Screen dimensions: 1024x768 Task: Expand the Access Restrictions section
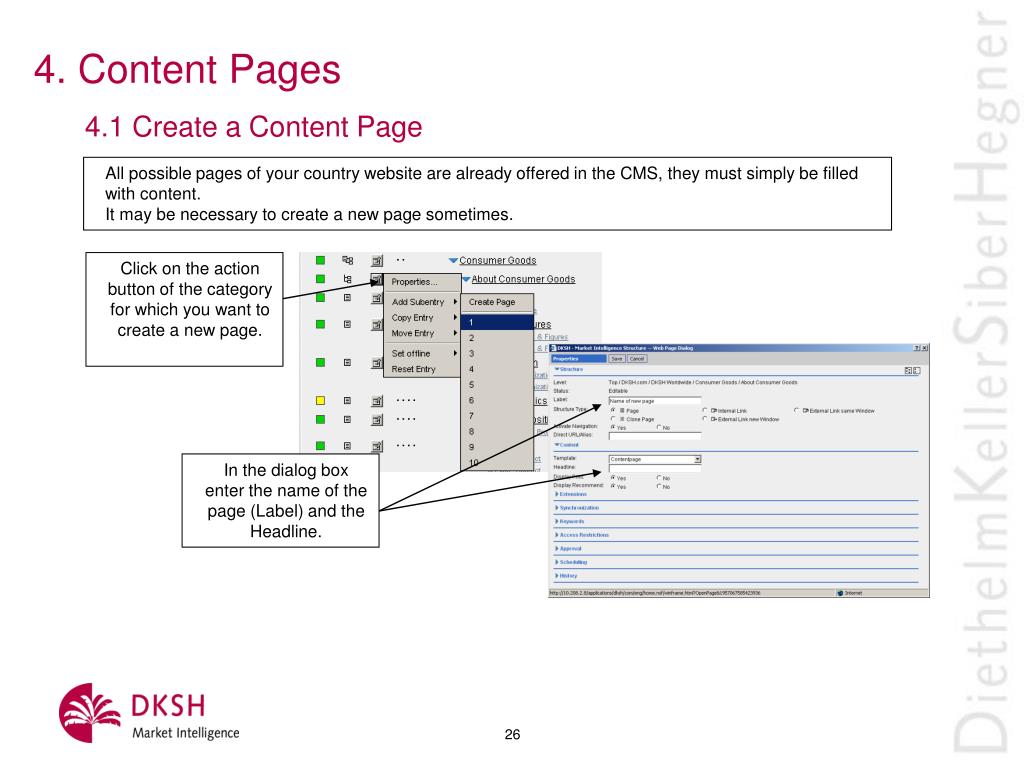(x=556, y=535)
